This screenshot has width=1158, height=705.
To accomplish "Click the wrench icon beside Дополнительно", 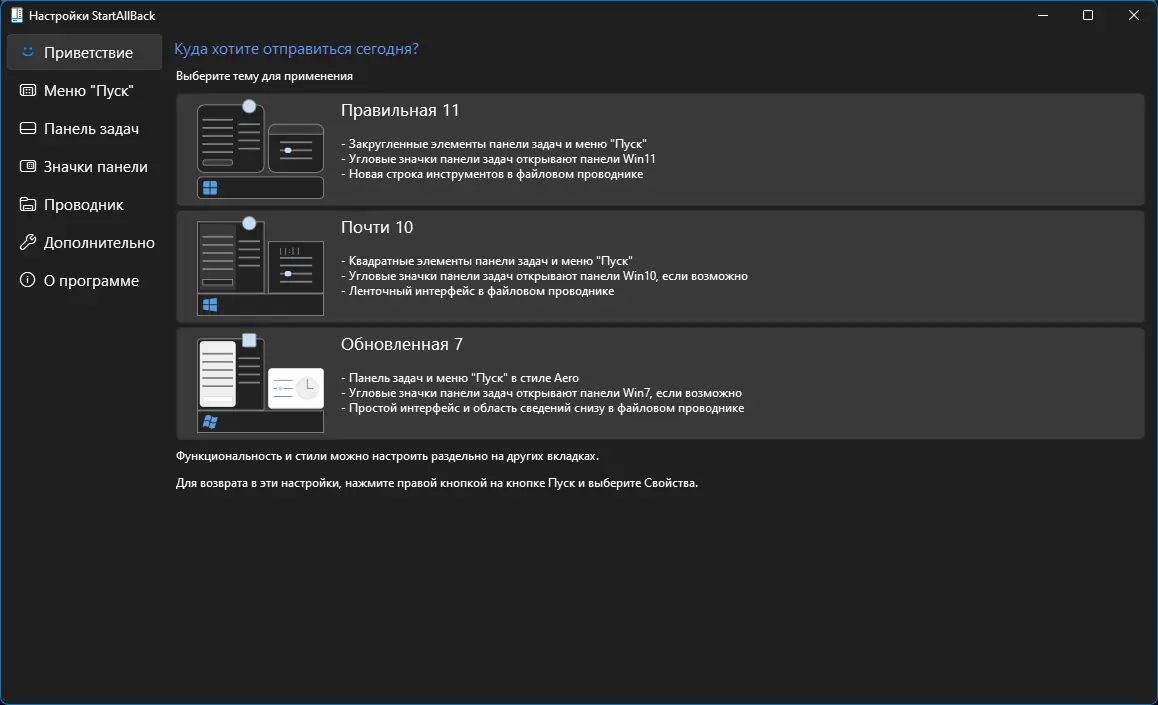I will tap(27, 242).
